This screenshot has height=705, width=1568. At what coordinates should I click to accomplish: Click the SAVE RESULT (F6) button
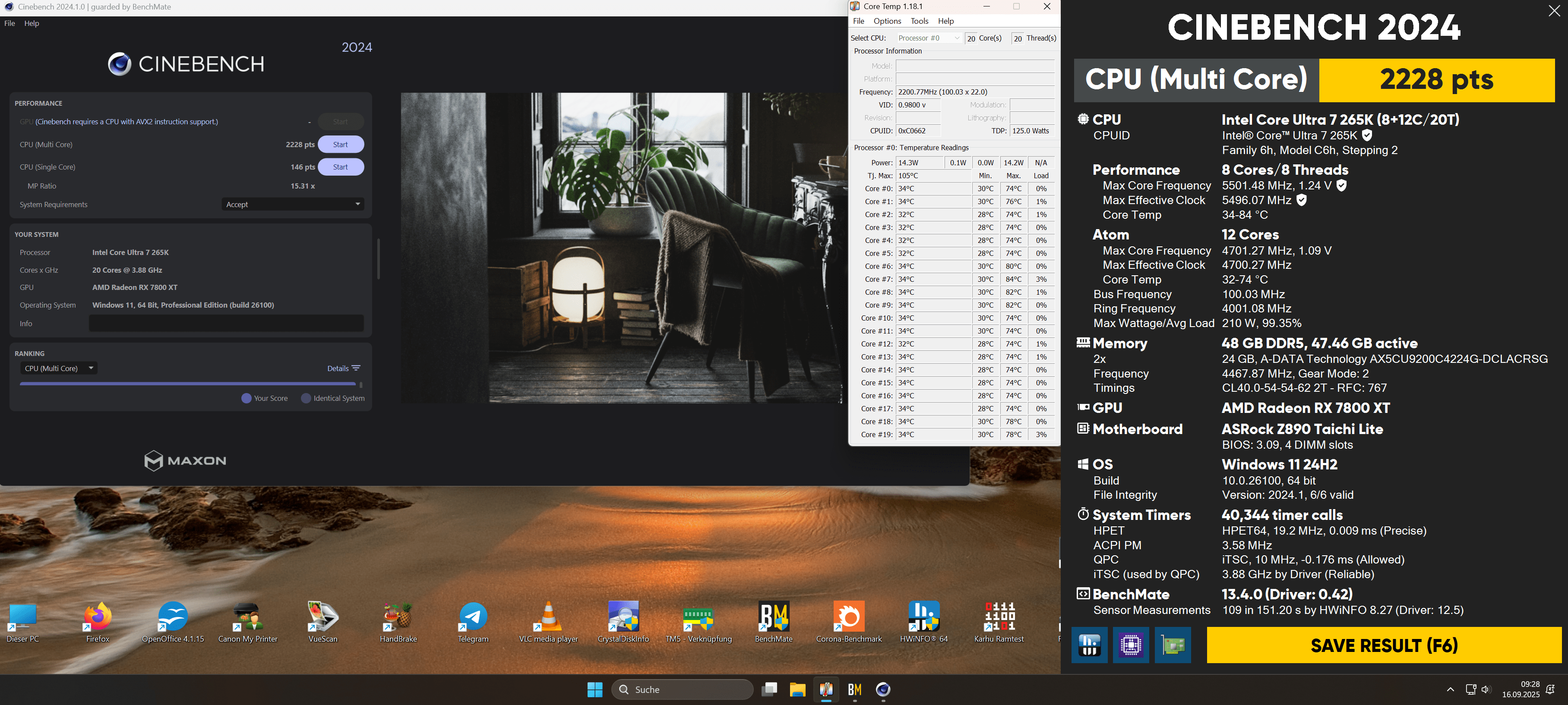click(1384, 645)
